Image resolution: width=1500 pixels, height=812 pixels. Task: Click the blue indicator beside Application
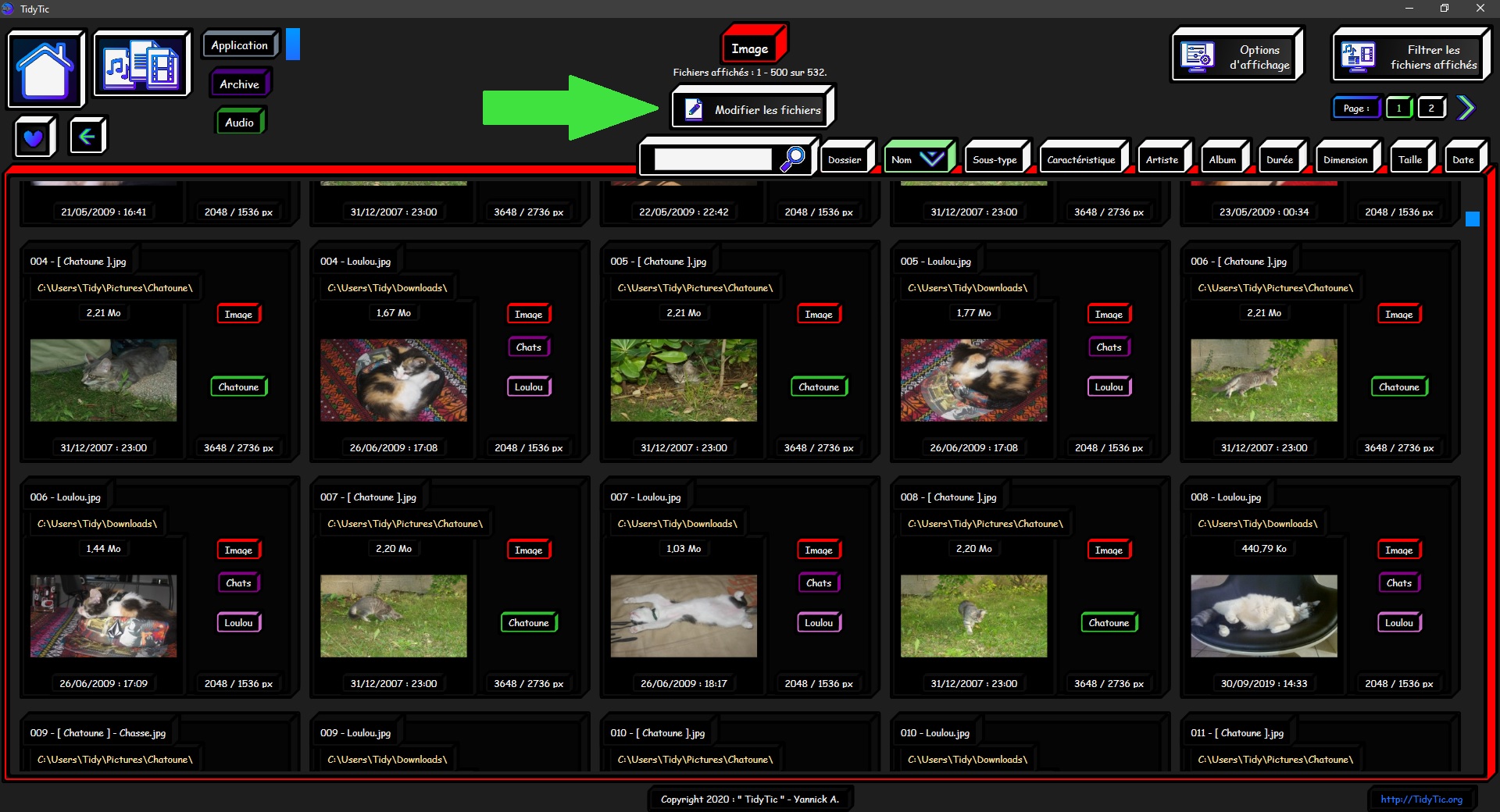[x=293, y=45]
